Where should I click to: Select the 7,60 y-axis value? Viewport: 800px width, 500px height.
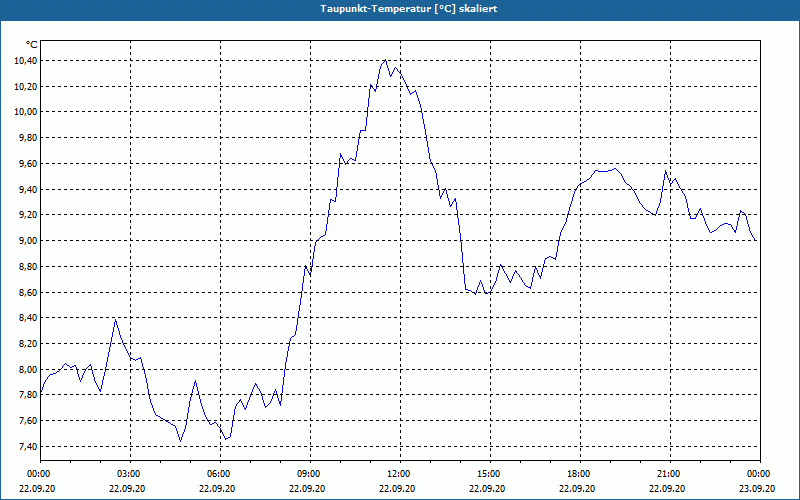[29, 421]
